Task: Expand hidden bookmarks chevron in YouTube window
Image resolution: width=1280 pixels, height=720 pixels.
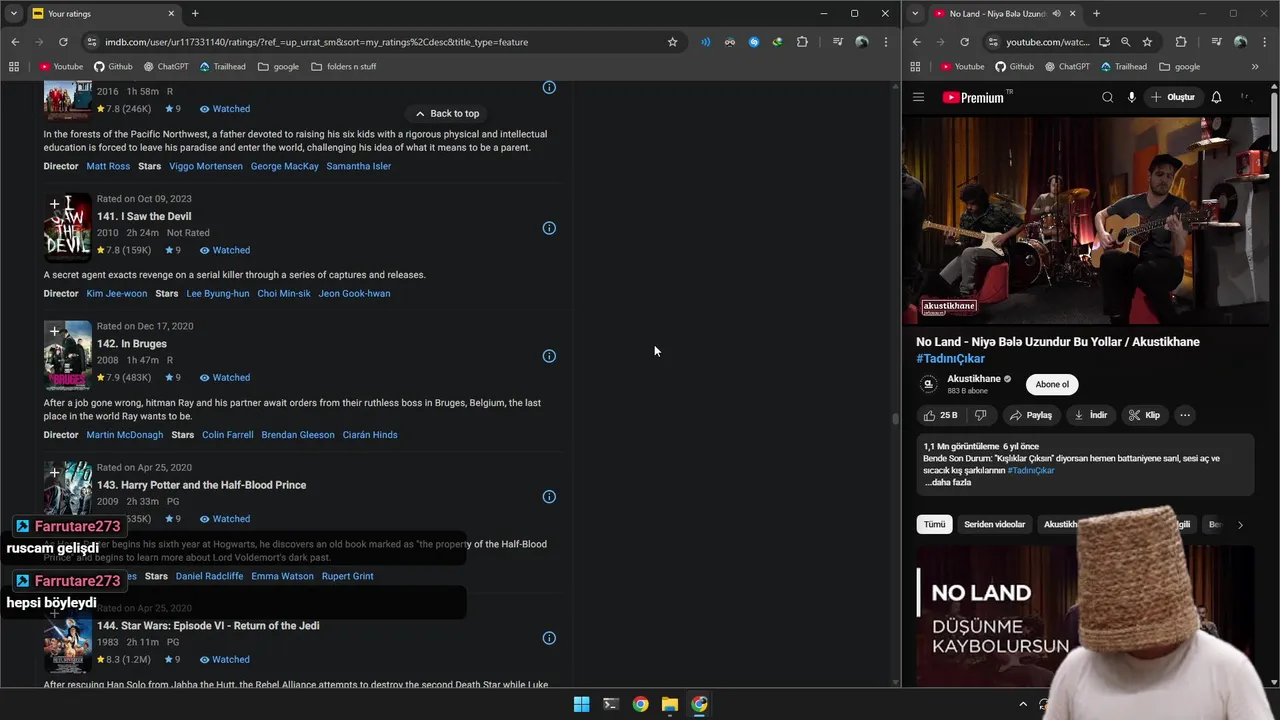Action: point(1255,67)
